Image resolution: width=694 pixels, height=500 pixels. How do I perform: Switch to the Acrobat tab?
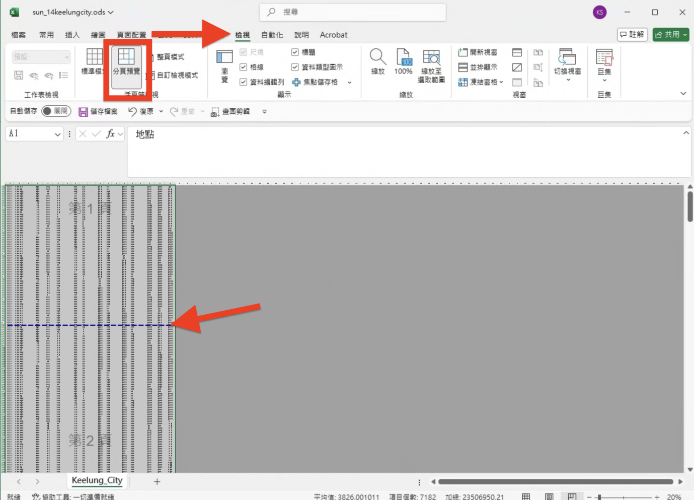pos(334,35)
